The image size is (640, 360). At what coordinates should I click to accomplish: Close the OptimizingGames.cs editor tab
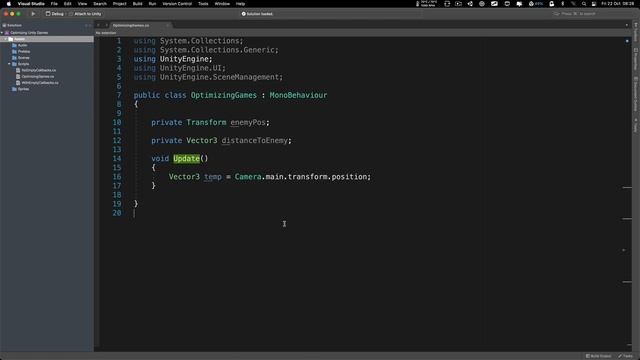coord(167,25)
